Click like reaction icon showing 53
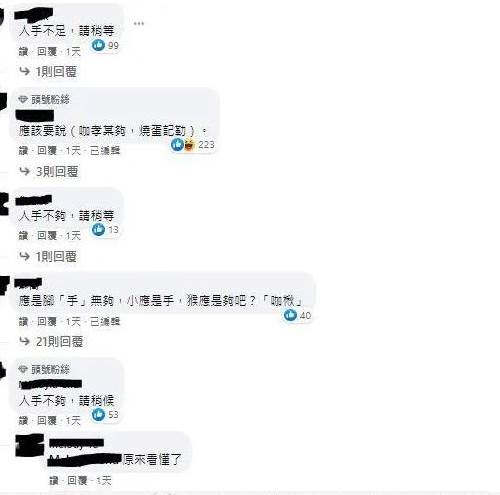Viewport: 500px width, 495px height. pos(98,414)
